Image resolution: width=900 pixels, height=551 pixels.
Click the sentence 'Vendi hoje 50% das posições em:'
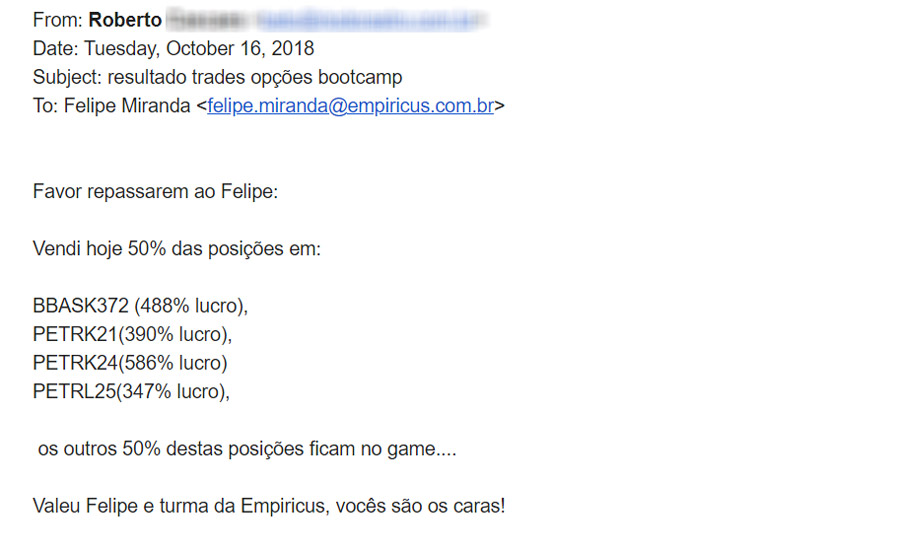click(x=177, y=248)
